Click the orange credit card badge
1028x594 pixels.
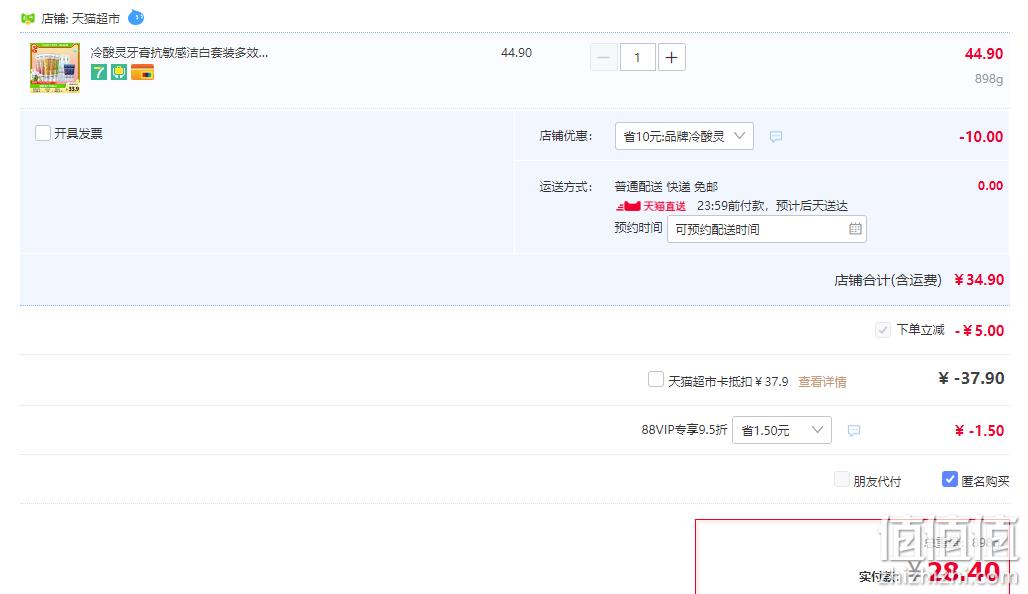[x=142, y=72]
